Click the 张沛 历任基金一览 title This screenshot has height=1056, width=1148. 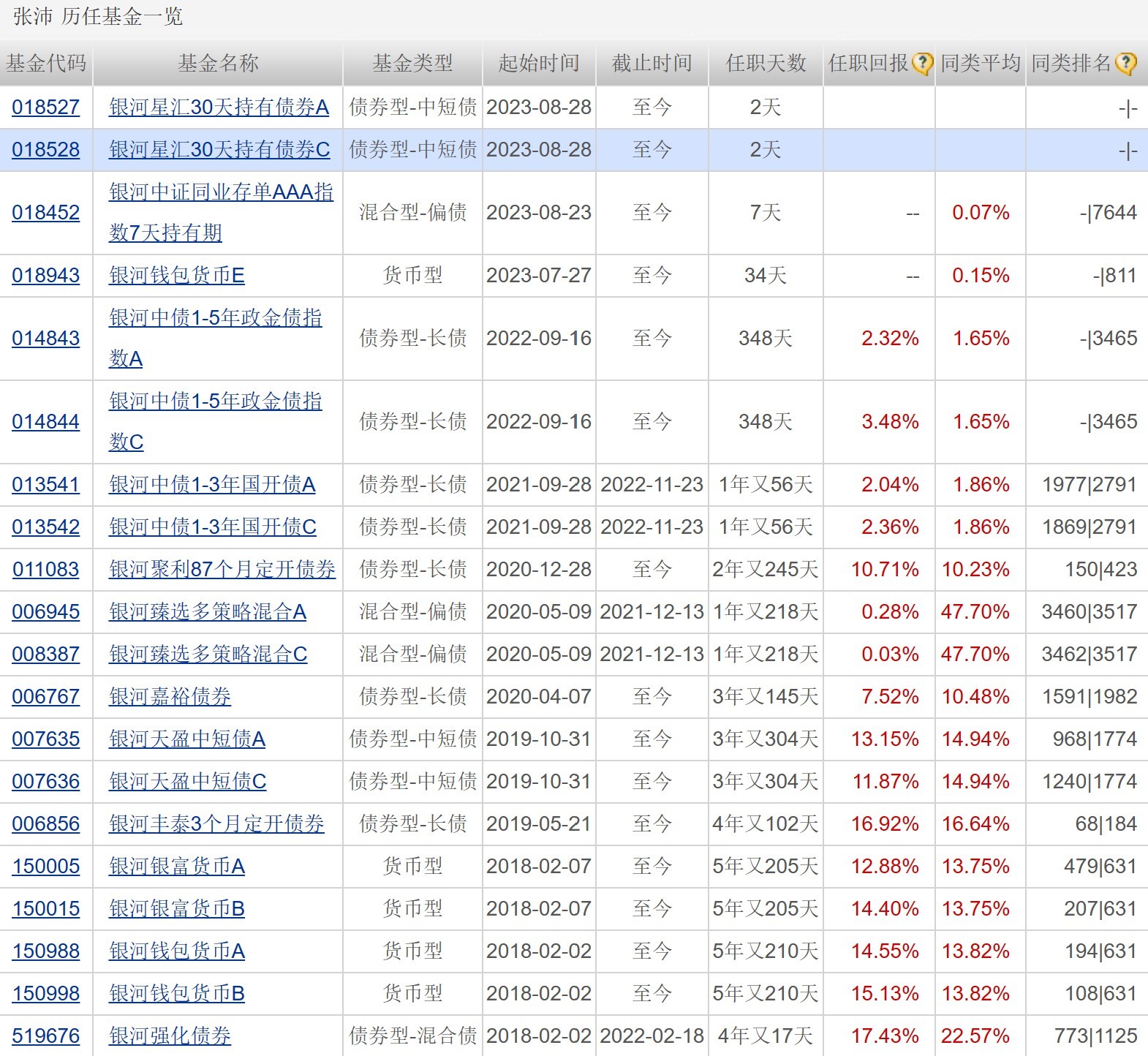point(98,17)
